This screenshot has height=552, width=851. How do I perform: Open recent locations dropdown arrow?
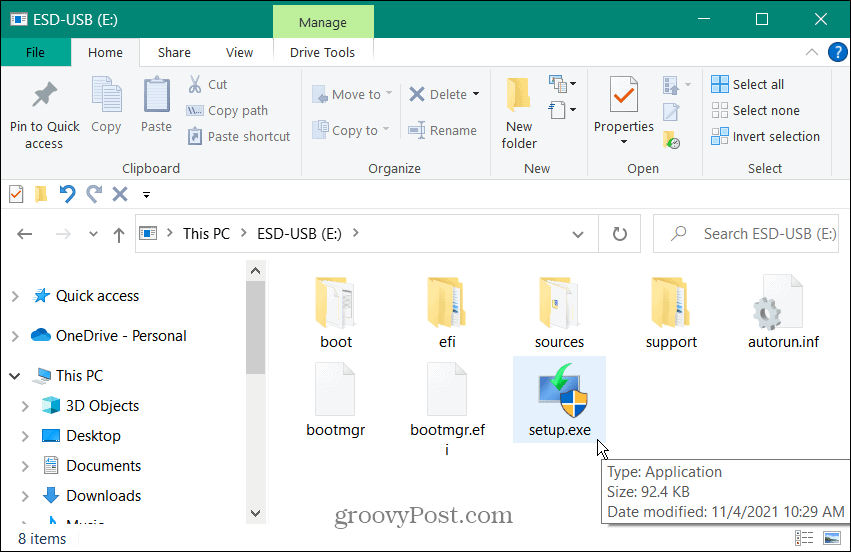(93, 234)
